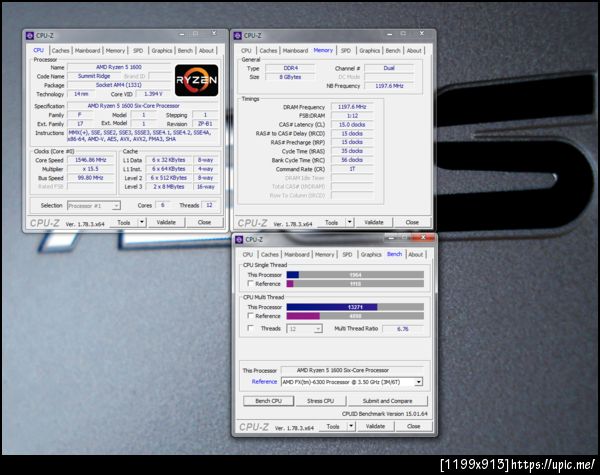600x475 pixels.
Task: Click the FSB:DRAM ratio value 1:12
Action: [352, 116]
